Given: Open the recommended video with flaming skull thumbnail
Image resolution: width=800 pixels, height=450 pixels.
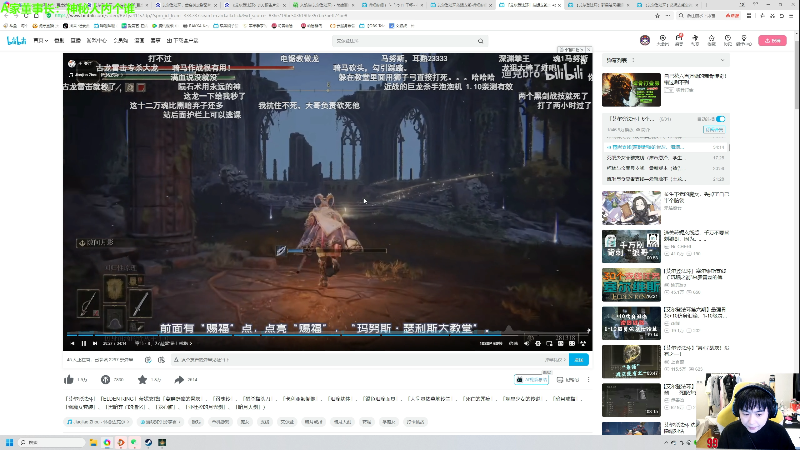Looking at the screenshot, I should [x=631, y=90].
